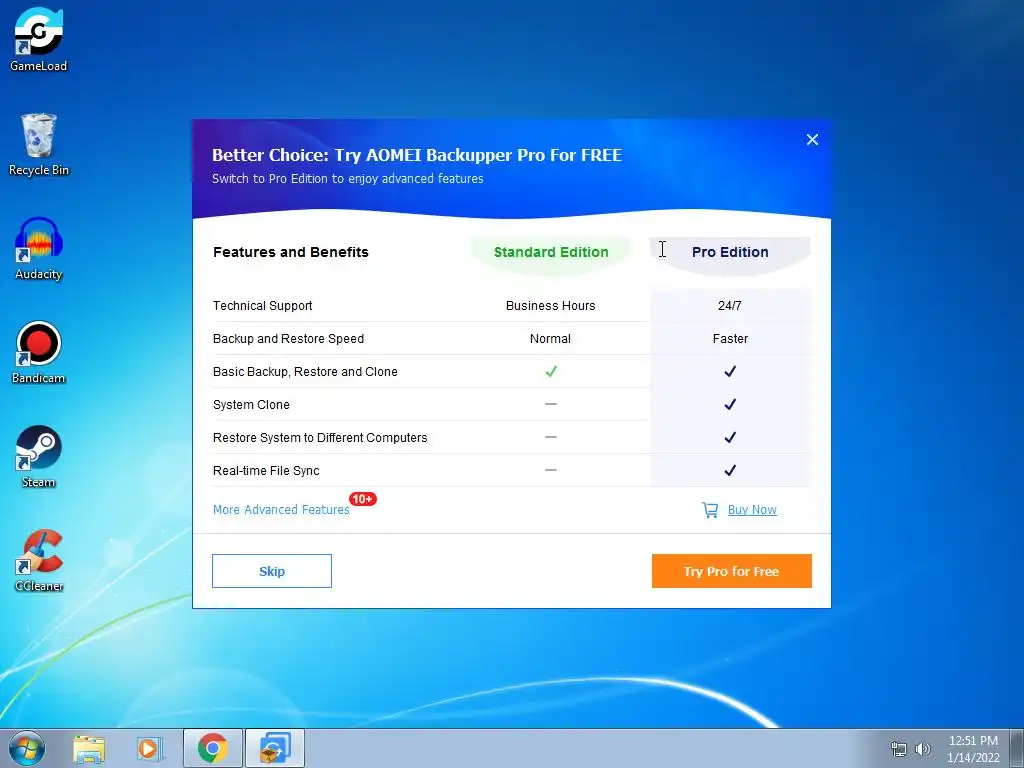Click the Faster speed cell
The height and width of the screenshot is (768, 1024).
(x=730, y=338)
